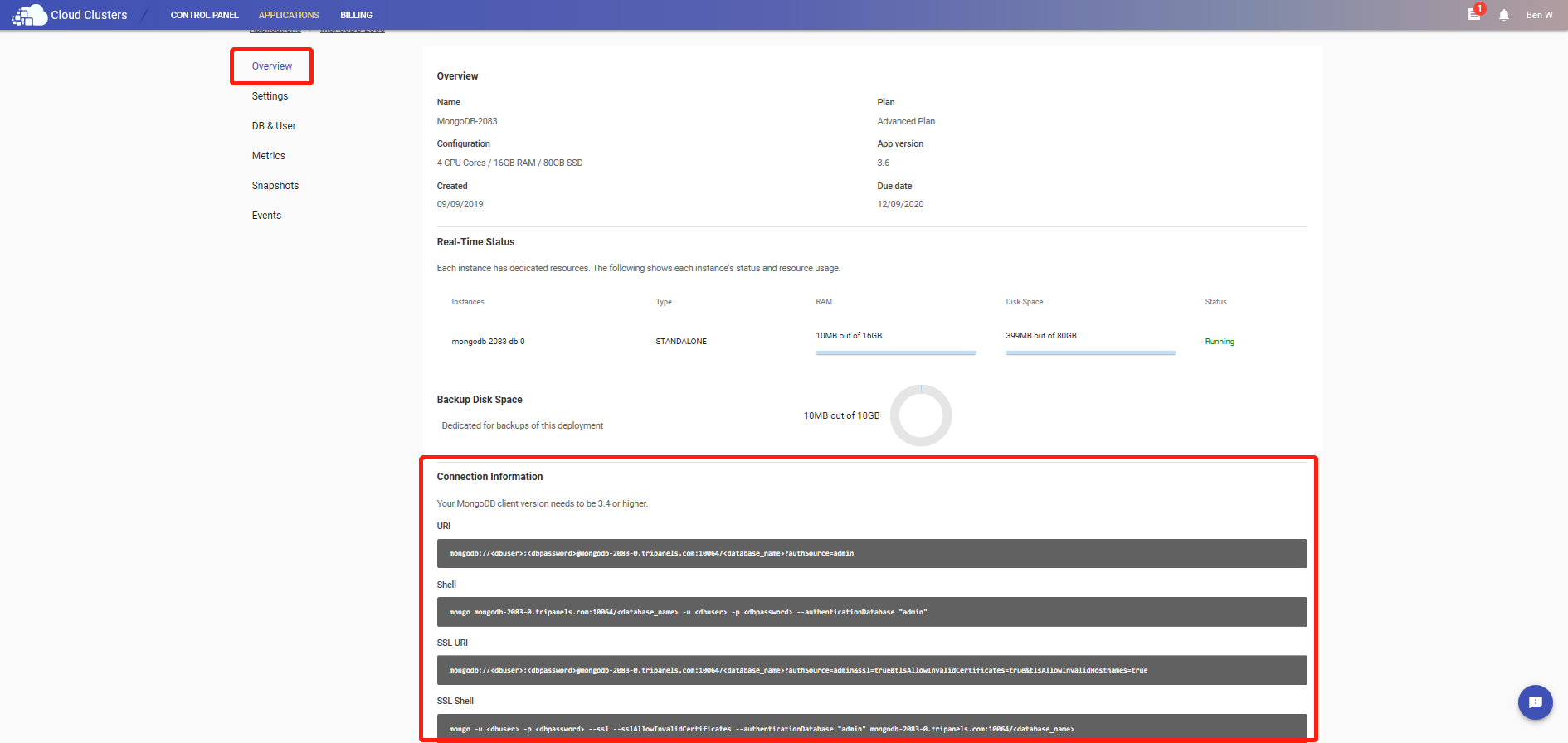
Task: Click the Instances column header
Action: click(x=468, y=302)
